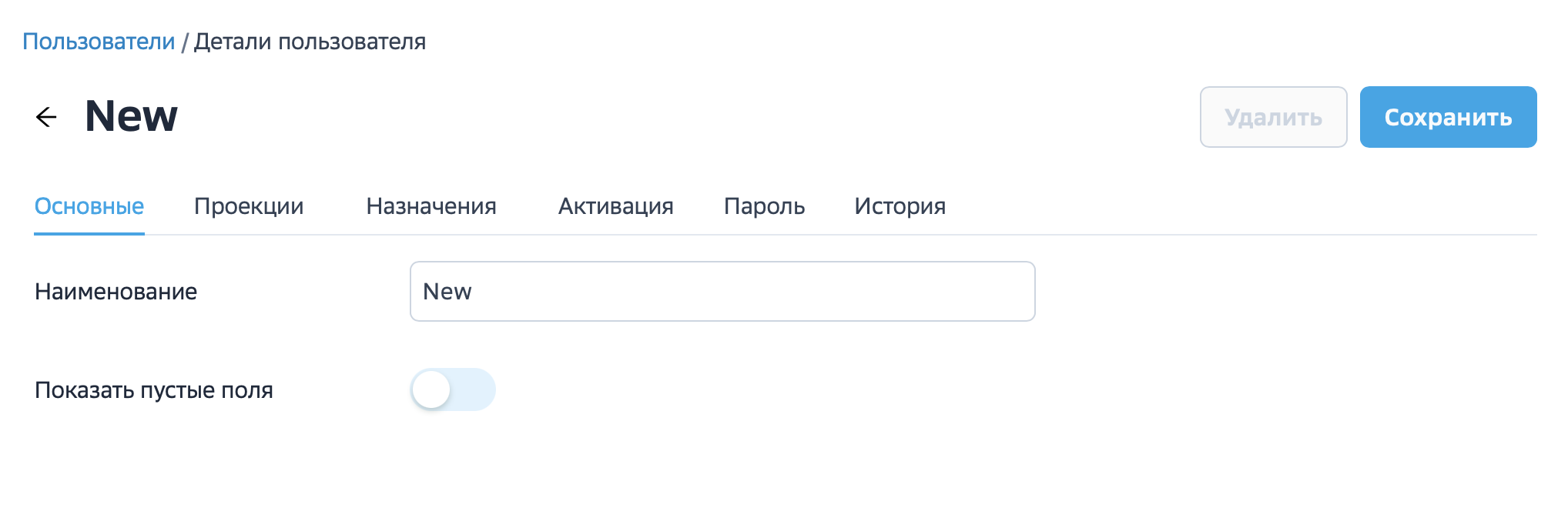The image size is (1568, 508).
Task: Click the word New inside the name field
Action: pyautogui.click(x=447, y=292)
